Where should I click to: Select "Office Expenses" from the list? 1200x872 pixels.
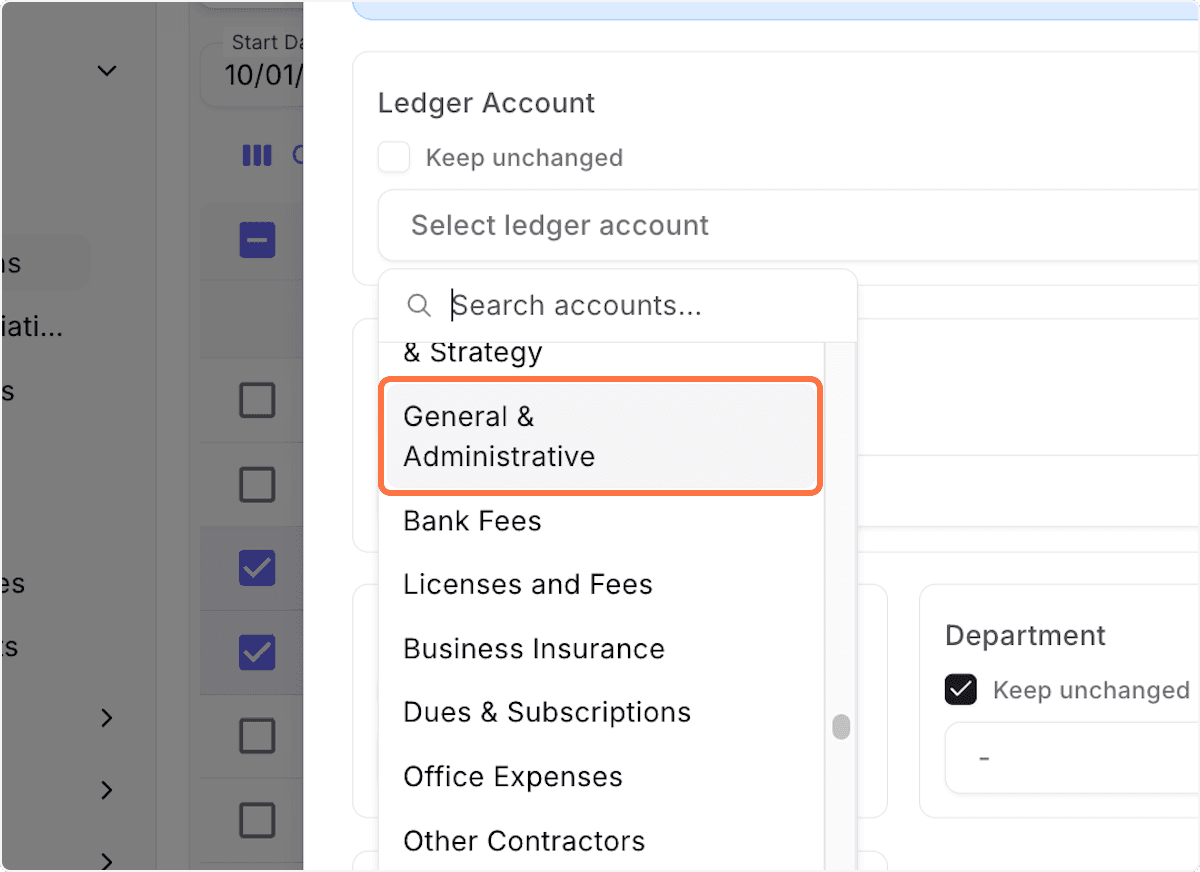(x=512, y=776)
